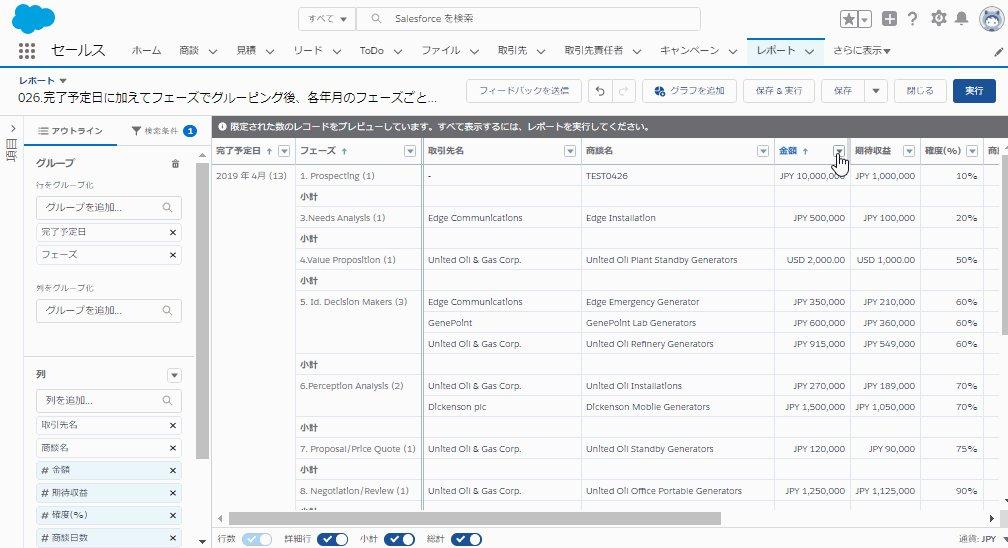Open the すべて search scope dropdown
This screenshot has height=548, width=1008.
point(327,19)
